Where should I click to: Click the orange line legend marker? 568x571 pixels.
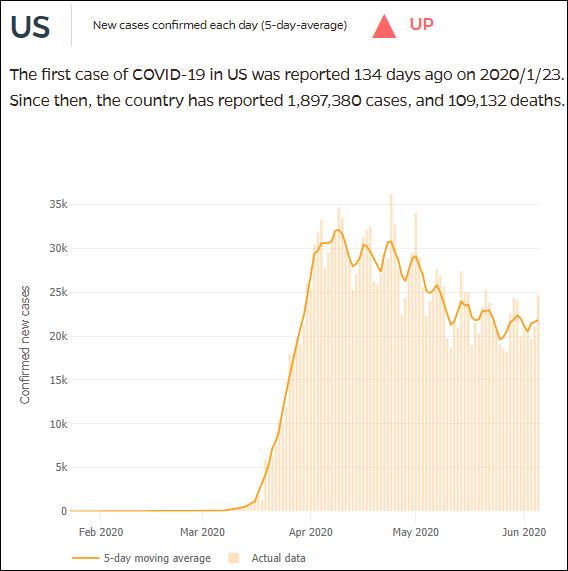[x=86, y=558]
